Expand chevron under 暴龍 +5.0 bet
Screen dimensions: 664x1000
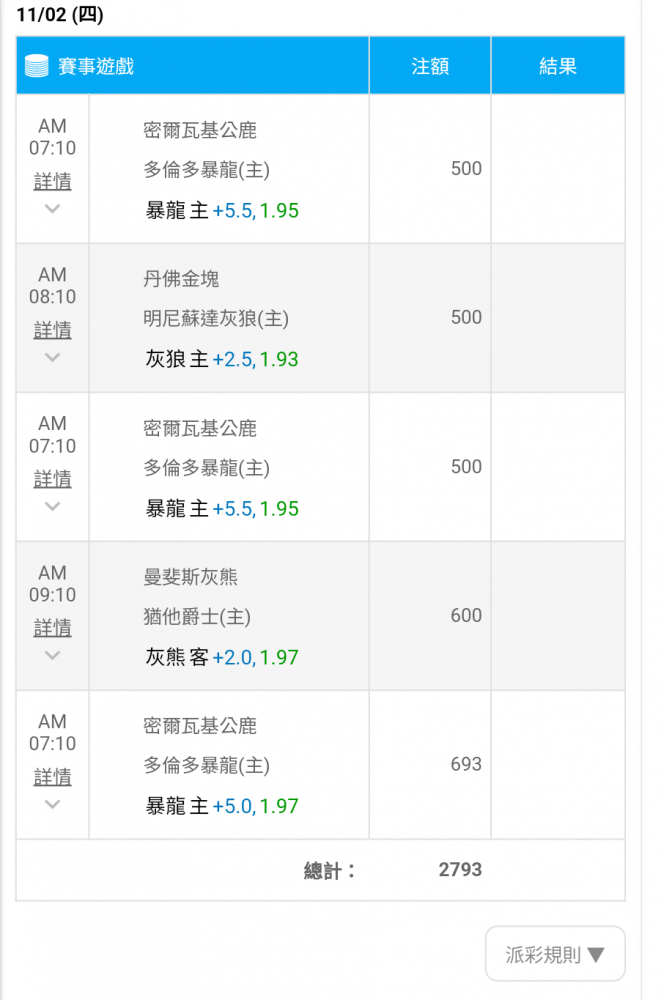click(x=52, y=804)
